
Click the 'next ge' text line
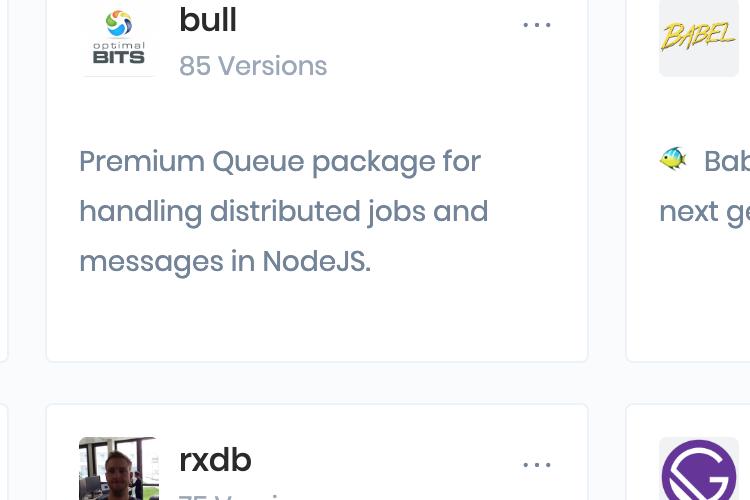[x=704, y=211]
